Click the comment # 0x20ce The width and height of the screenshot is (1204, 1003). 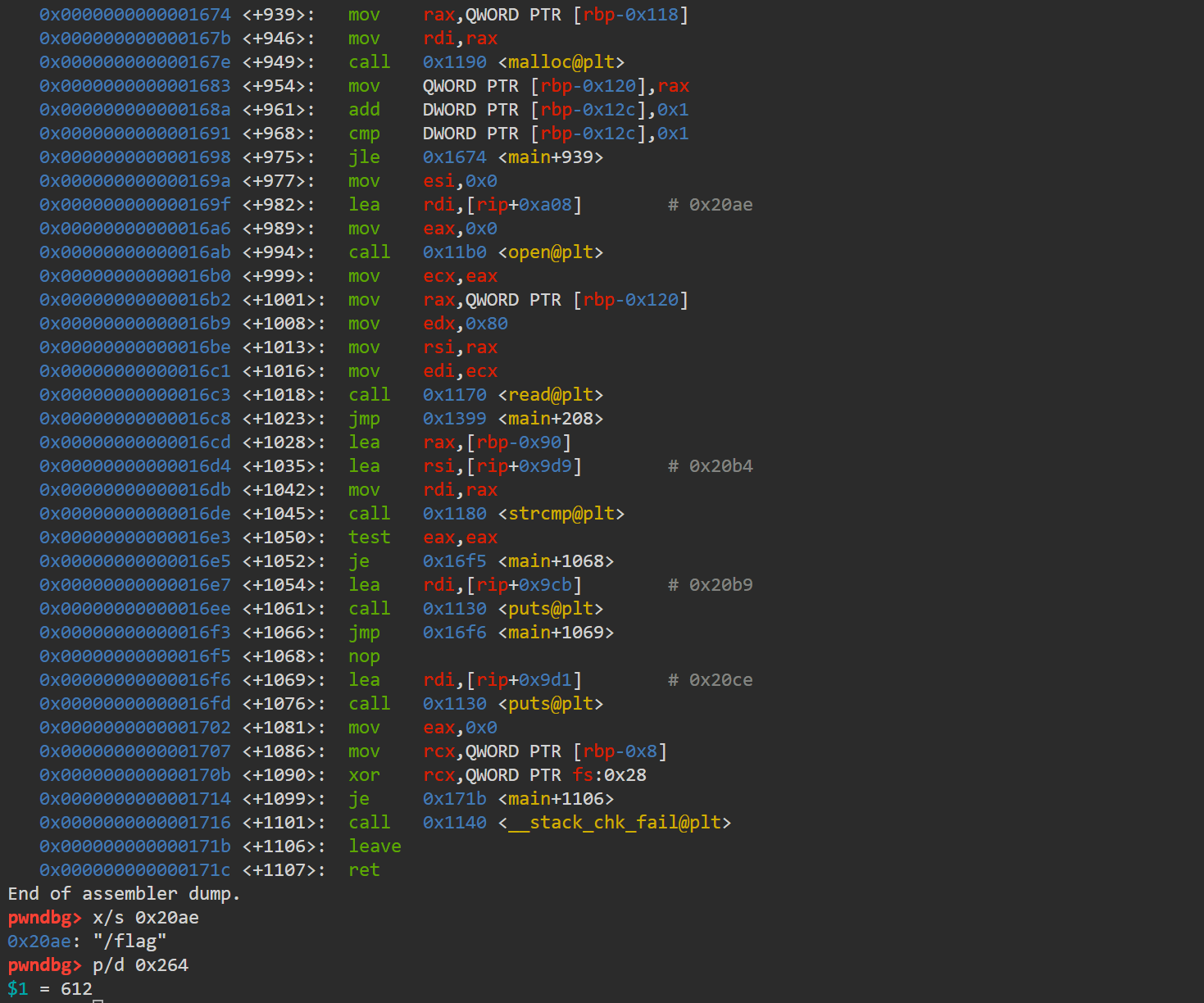711,680
